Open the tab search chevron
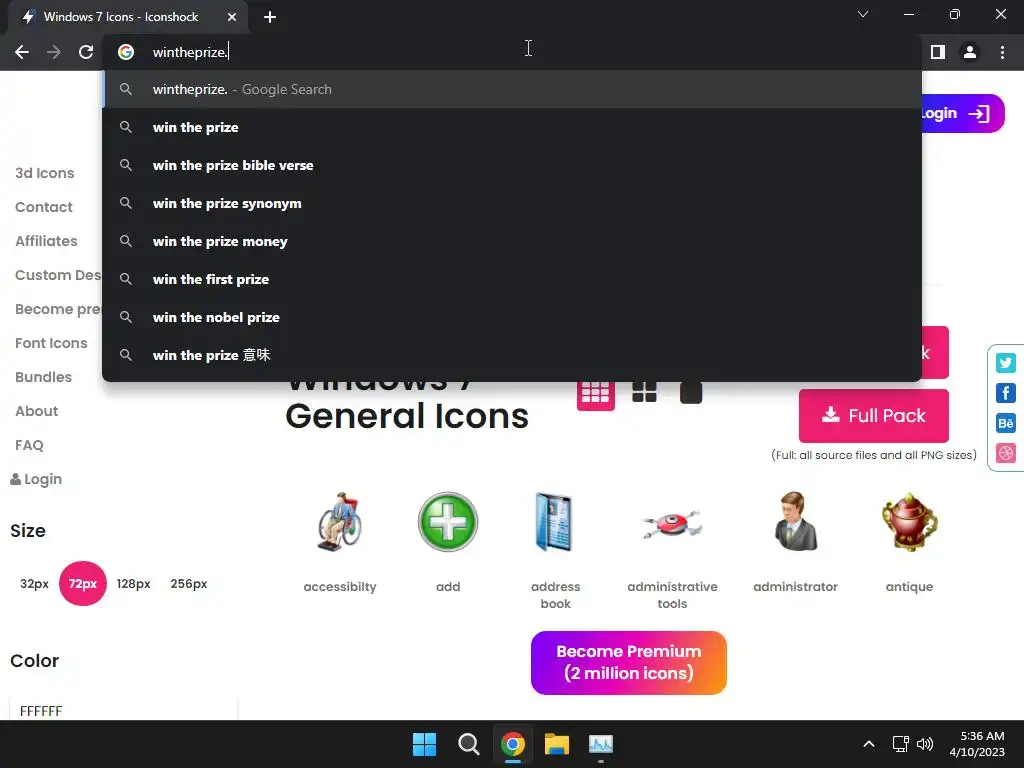Screen dimensions: 1024x768 (x=863, y=14)
